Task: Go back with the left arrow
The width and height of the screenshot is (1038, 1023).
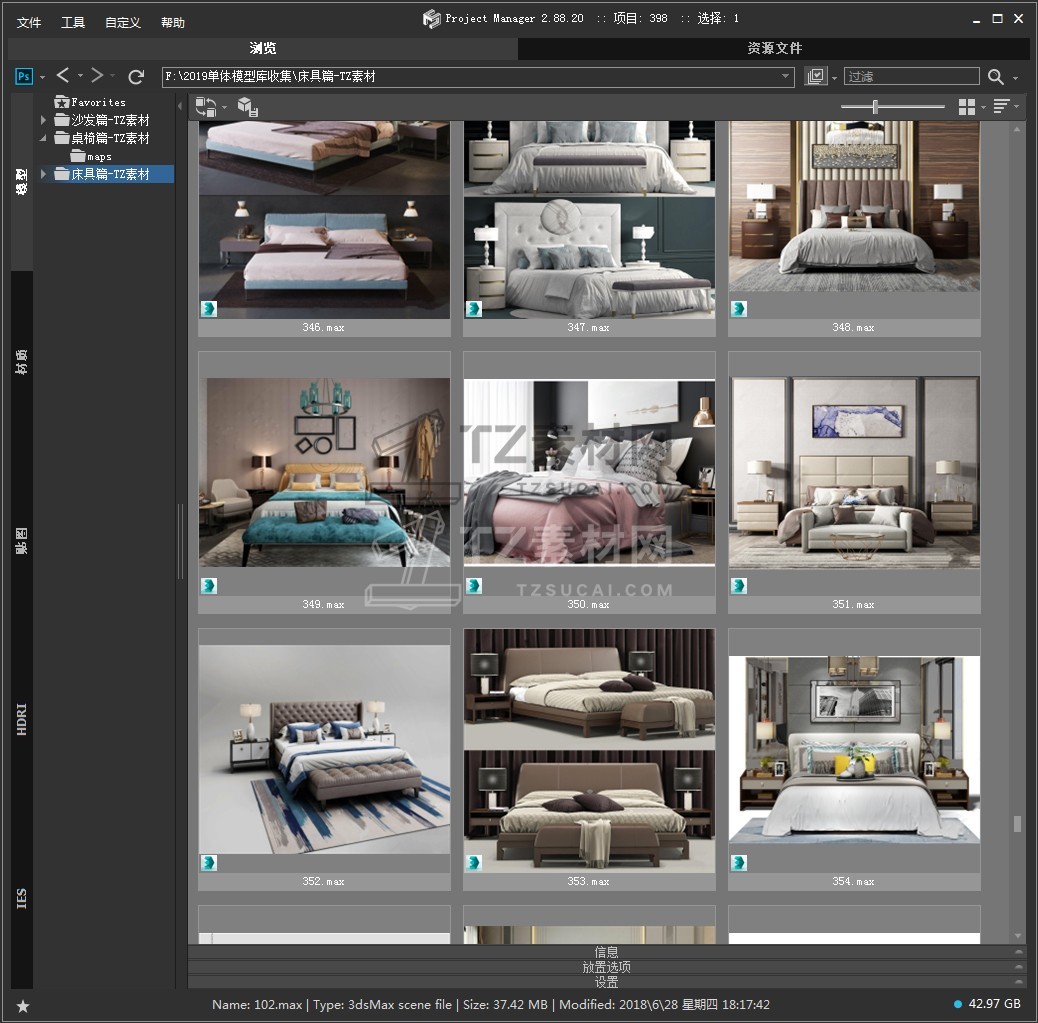Action: tap(63, 76)
